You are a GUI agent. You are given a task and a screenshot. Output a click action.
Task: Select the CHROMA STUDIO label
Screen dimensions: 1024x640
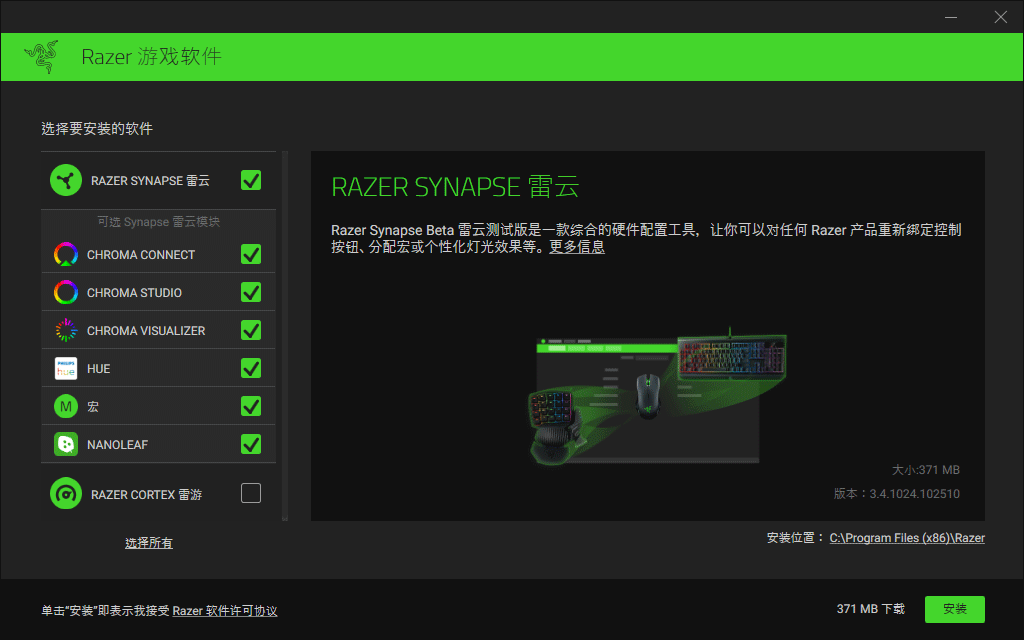[135, 293]
